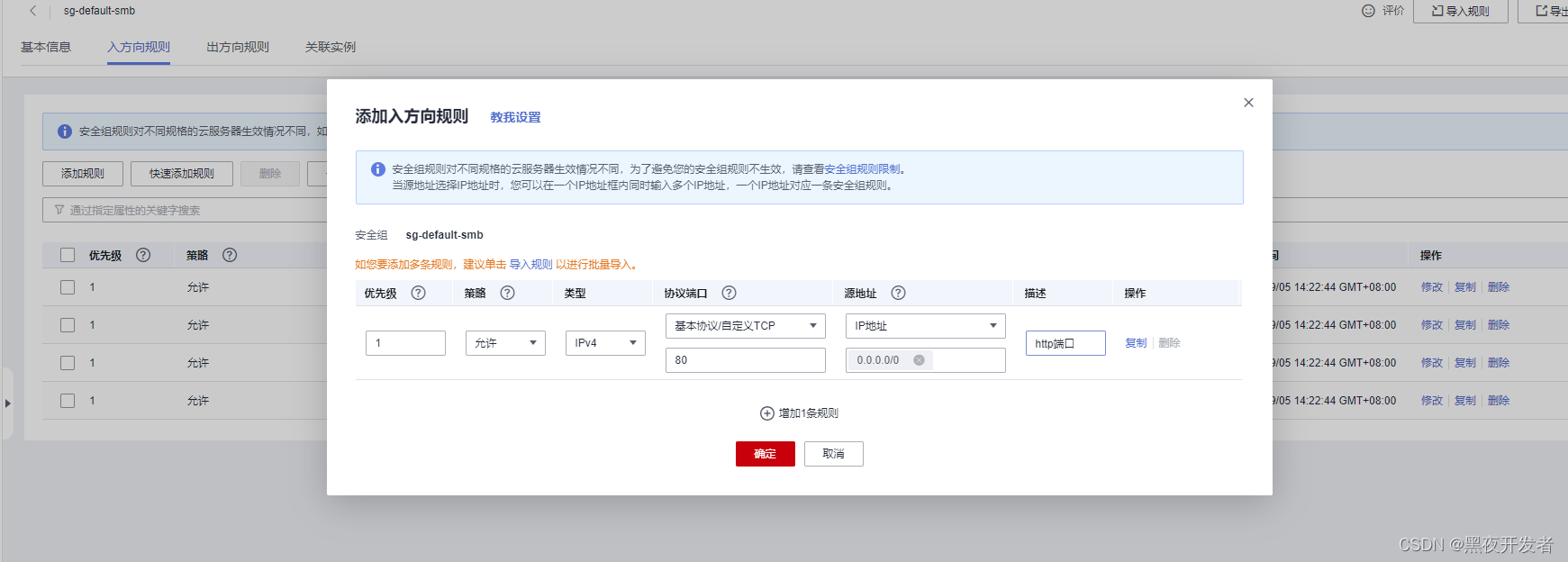The height and width of the screenshot is (562, 1568).
Task: Expand the collapsed left sidebar arrow
Action: tap(7, 403)
